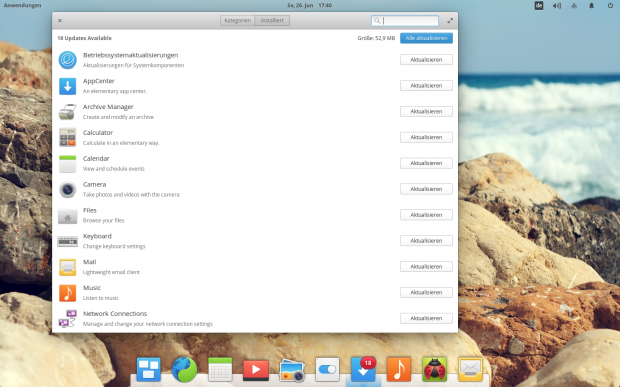This screenshot has height=387, width=620.
Task: Launch the web browser globe in dock
Action: [184, 369]
